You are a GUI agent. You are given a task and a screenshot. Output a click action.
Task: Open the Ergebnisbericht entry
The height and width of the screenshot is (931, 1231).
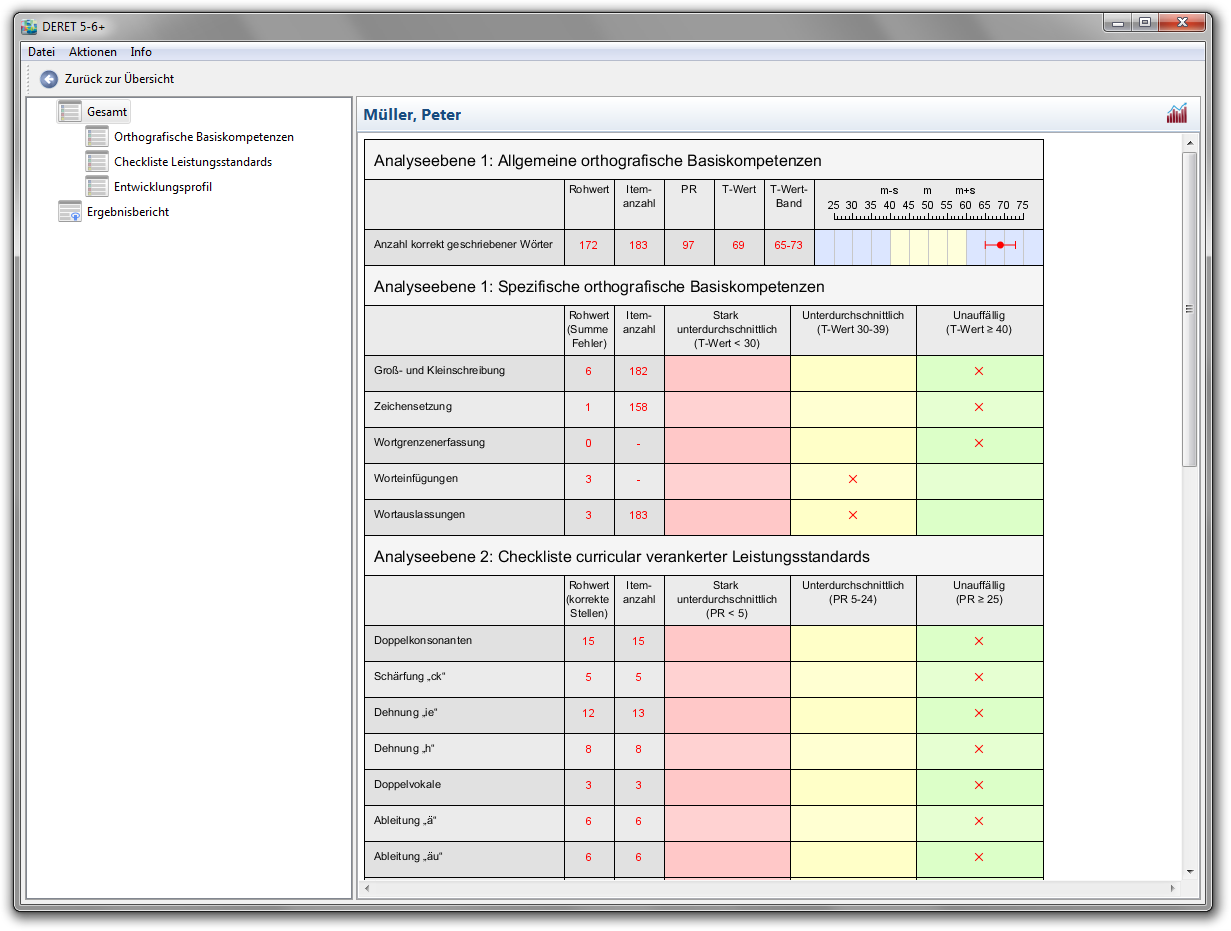click(x=128, y=212)
